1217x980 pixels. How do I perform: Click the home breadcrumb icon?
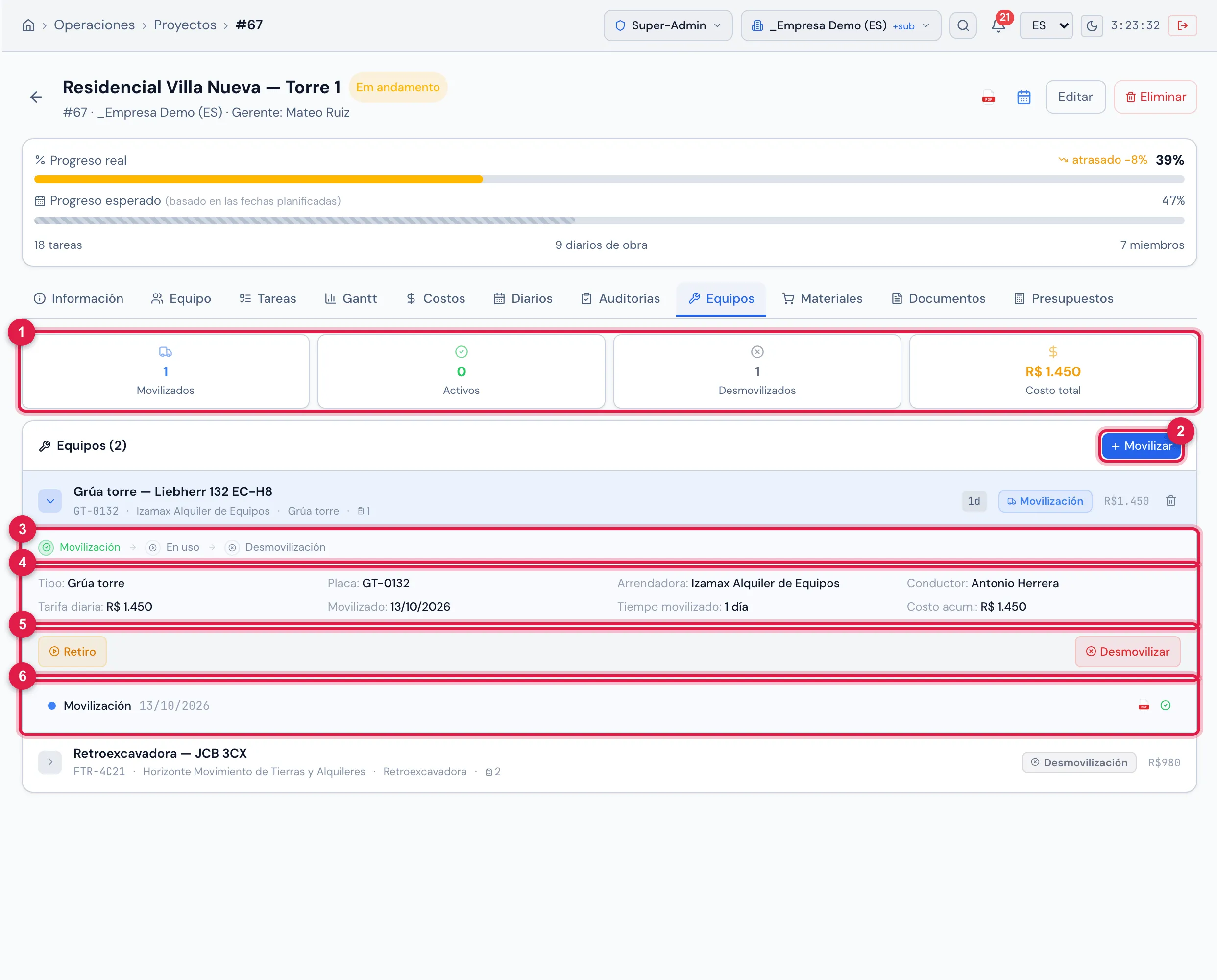(28, 25)
